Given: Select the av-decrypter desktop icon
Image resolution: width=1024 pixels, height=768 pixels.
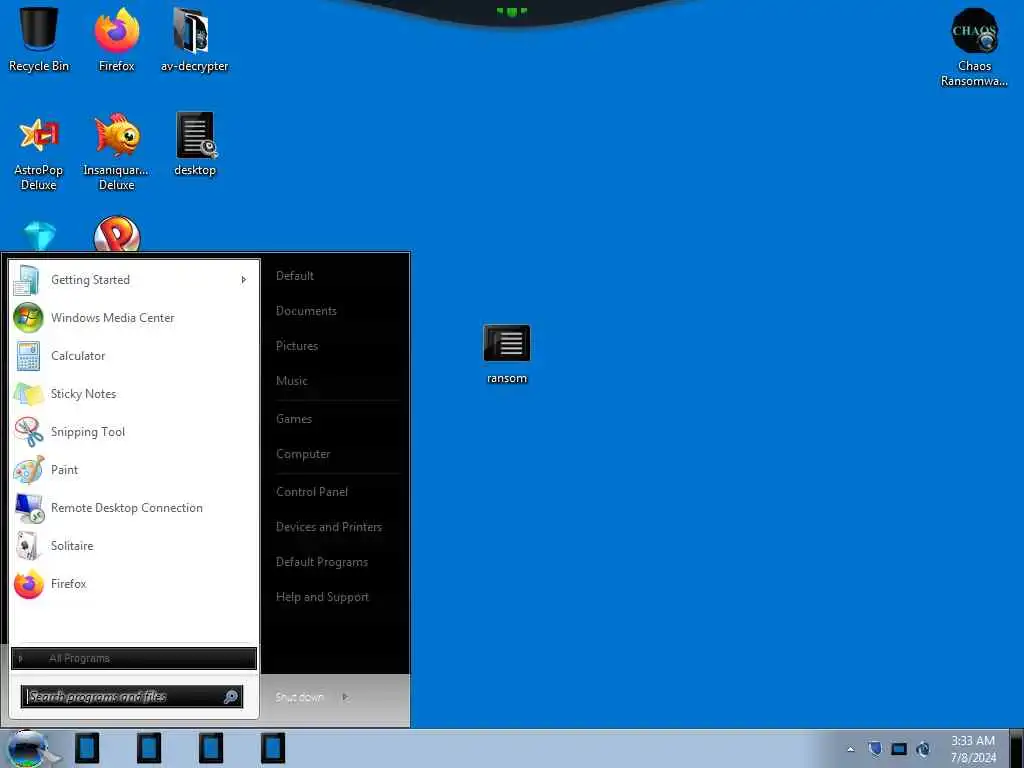Looking at the screenshot, I should (194, 39).
